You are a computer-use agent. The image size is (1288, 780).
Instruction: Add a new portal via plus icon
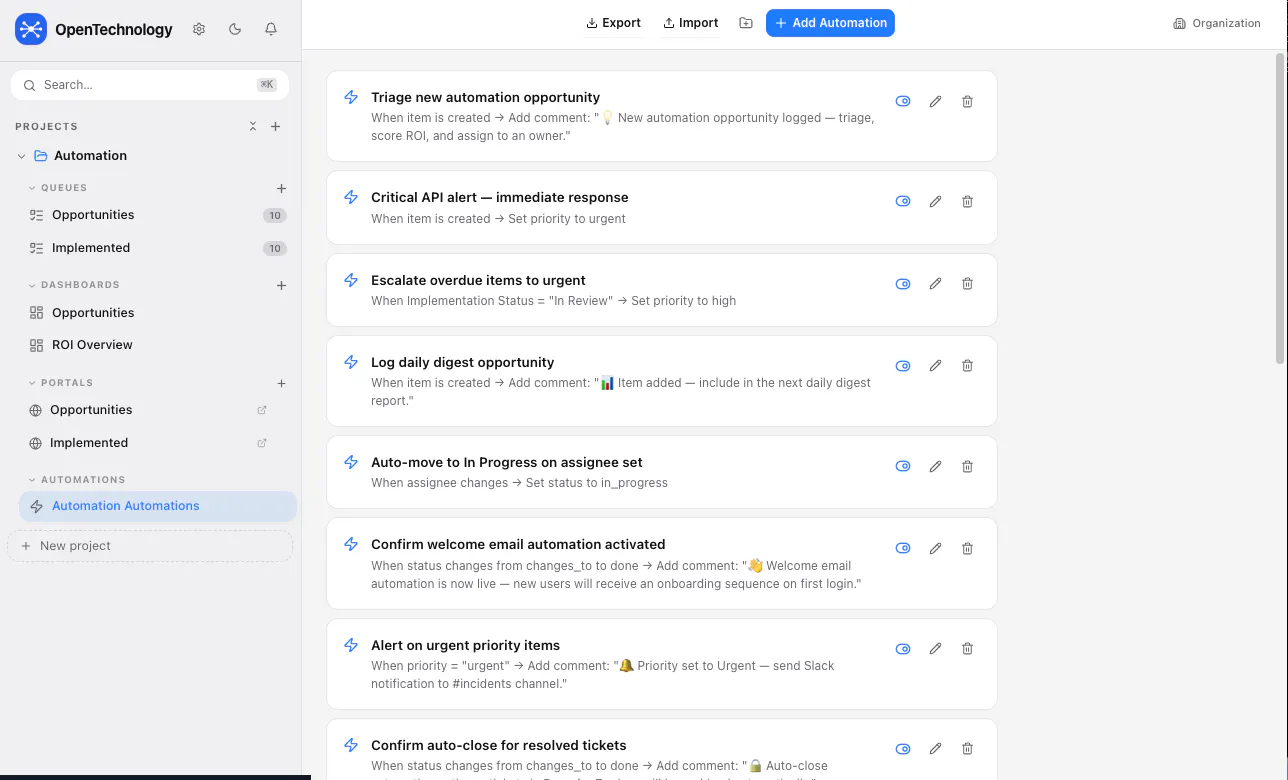(x=281, y=383)
